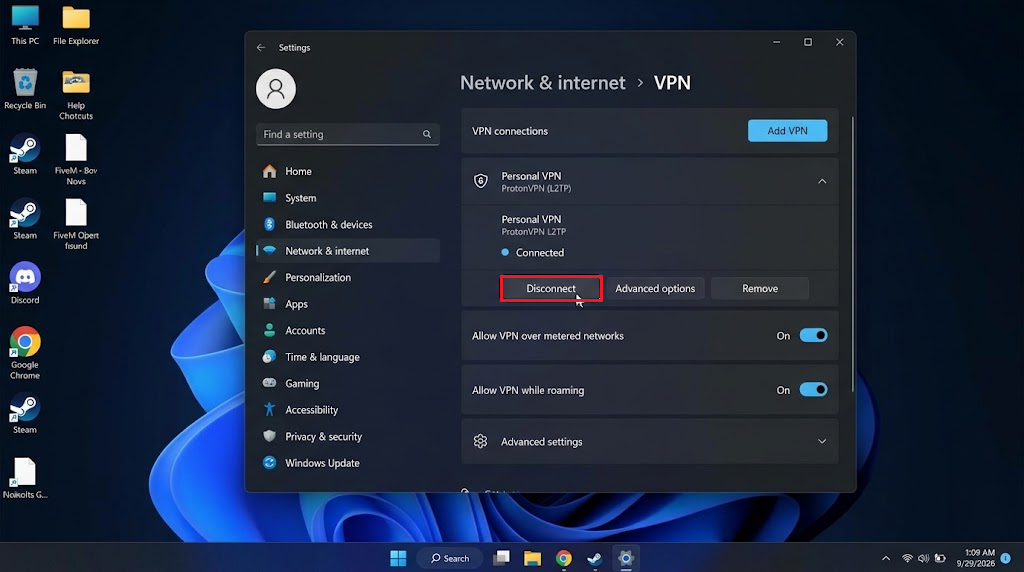
Task: Open Steam shortcut below Google Chrome
Action: click(25, 413)
